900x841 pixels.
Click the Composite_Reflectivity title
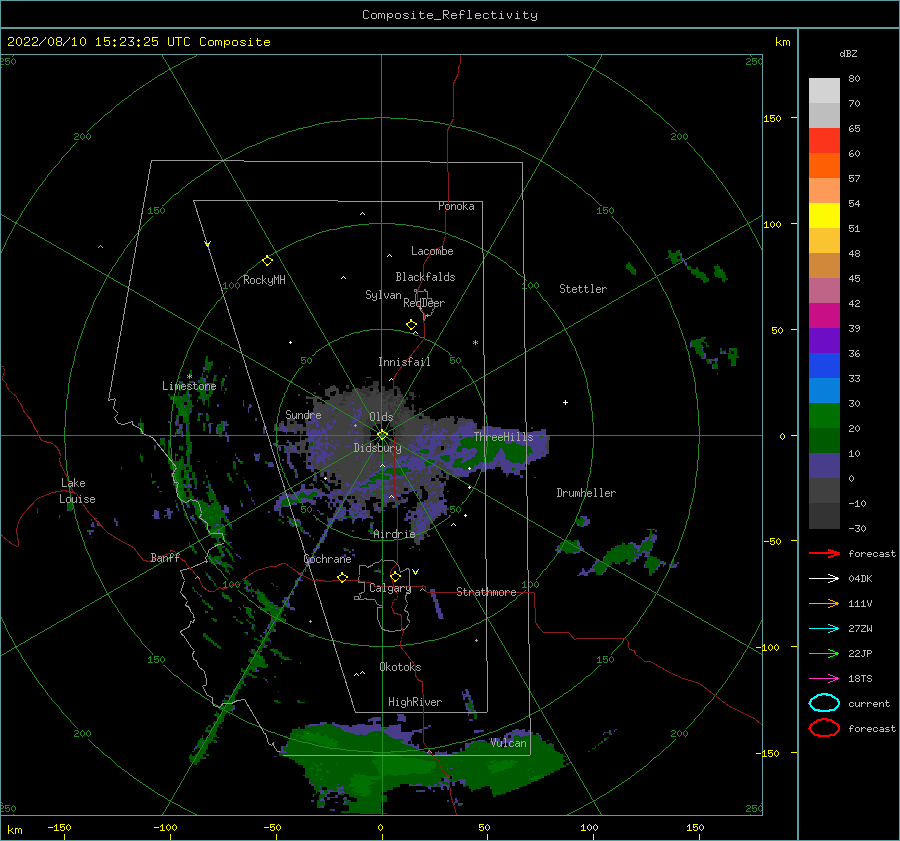450,15
